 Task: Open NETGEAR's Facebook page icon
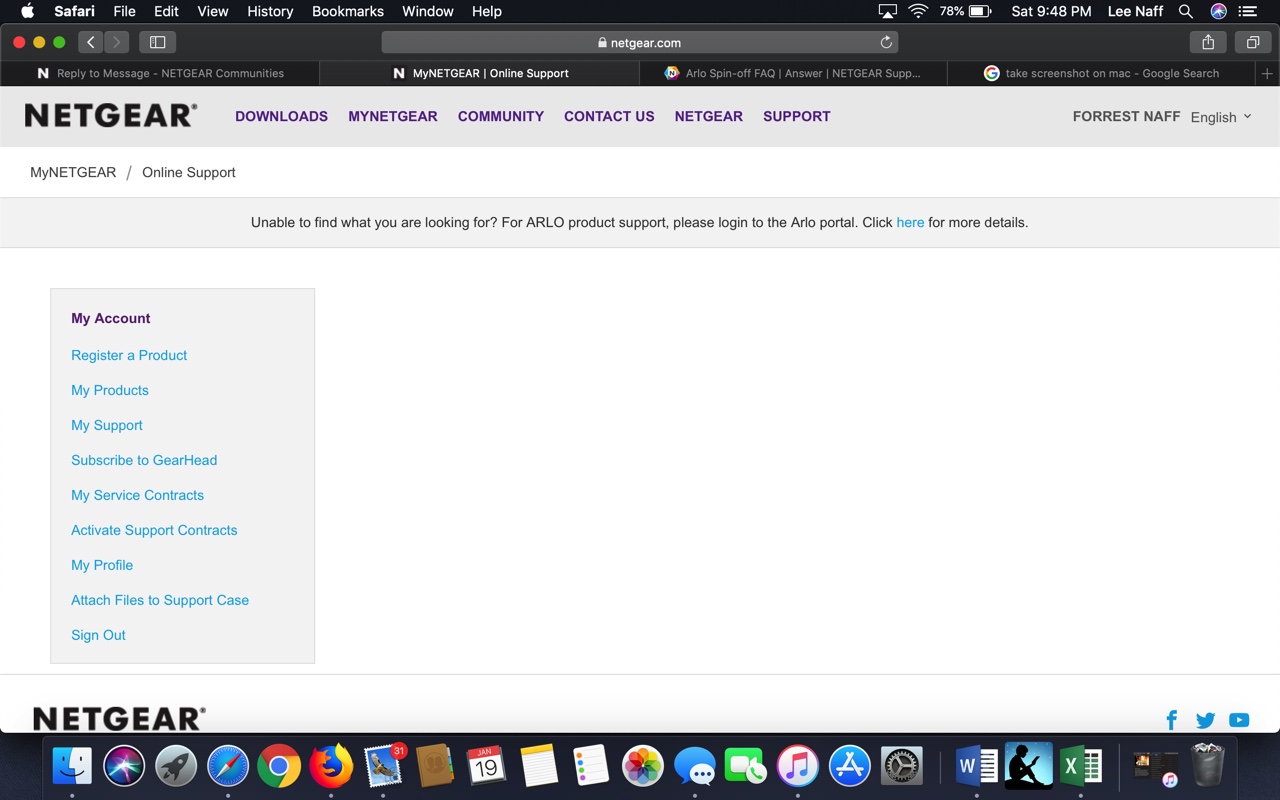[1172, 720]
